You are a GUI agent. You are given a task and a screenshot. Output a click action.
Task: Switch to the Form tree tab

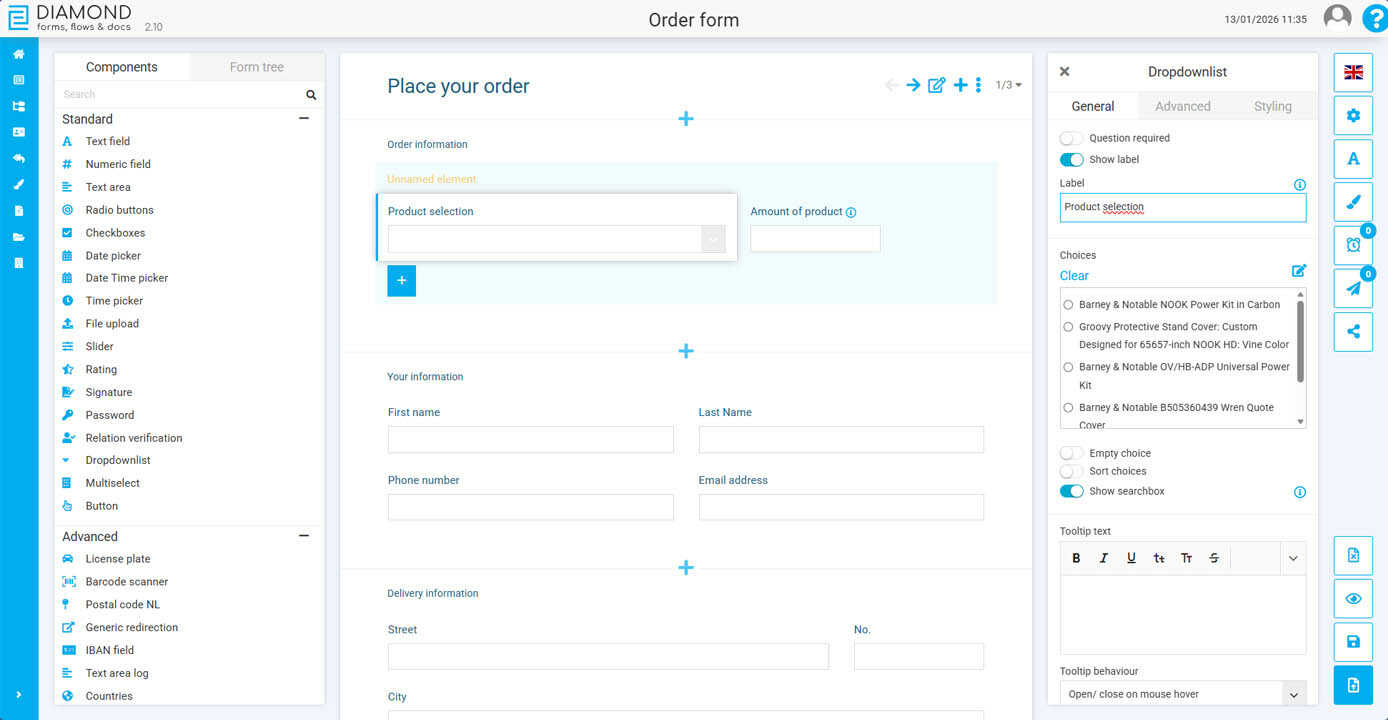256,66
